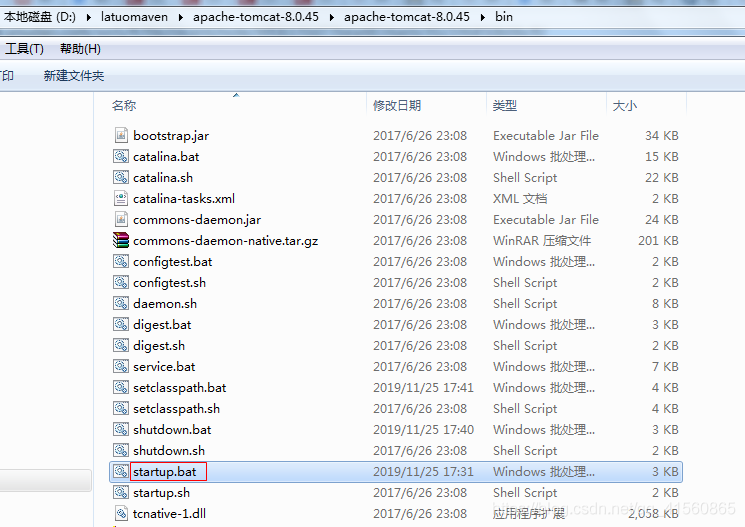Image resolution: width=745 pixels, height=527 pixels.
Task: Click the service.bat file icon
Action: coord(121,366)
